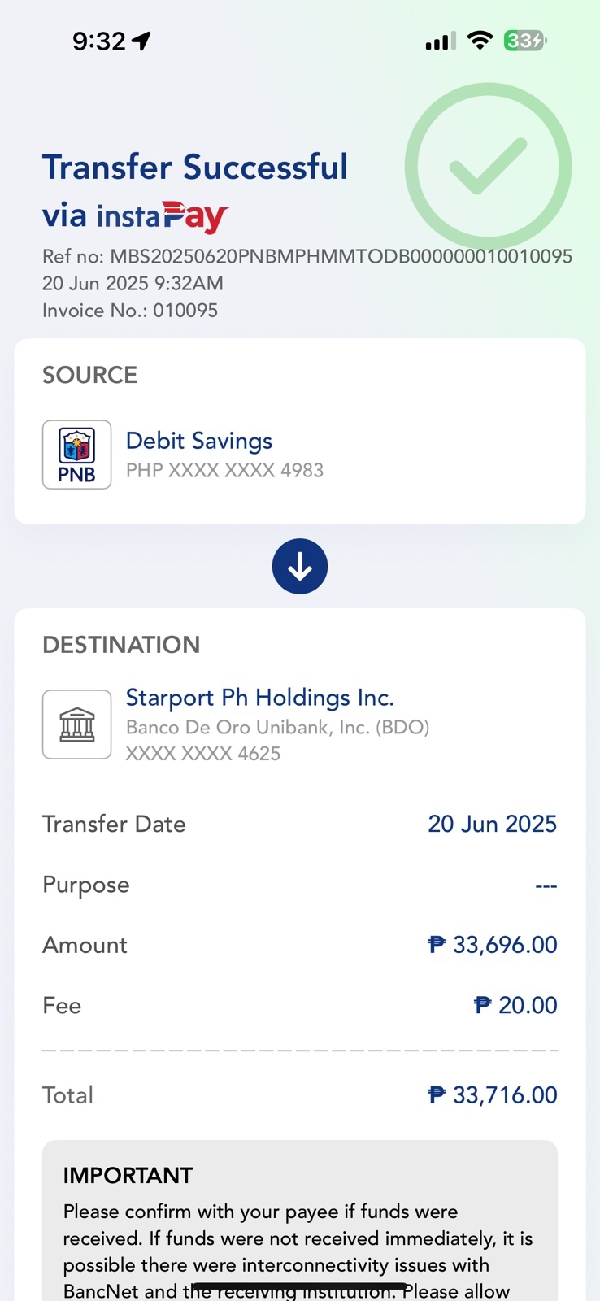Screen dimensions: 600x1301
Task: Tap the battery indicator in status bar
Action: [x=524, y=41]
